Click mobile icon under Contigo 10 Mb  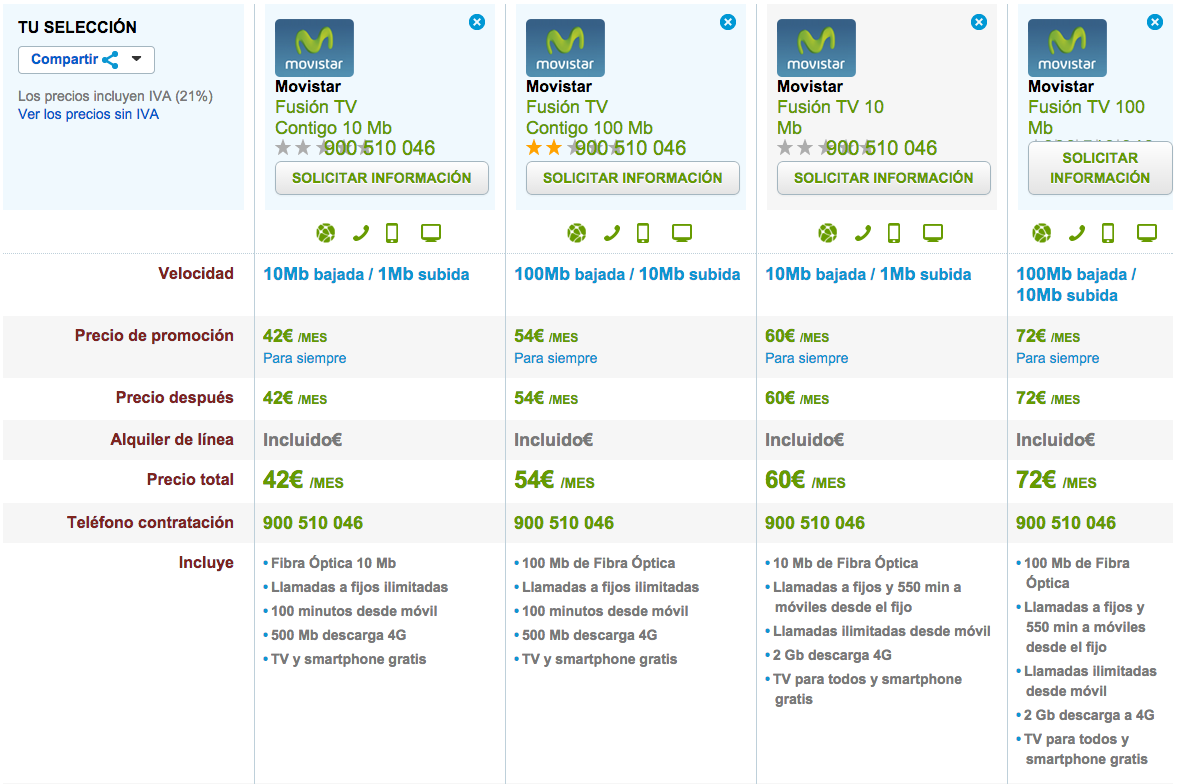392,234
